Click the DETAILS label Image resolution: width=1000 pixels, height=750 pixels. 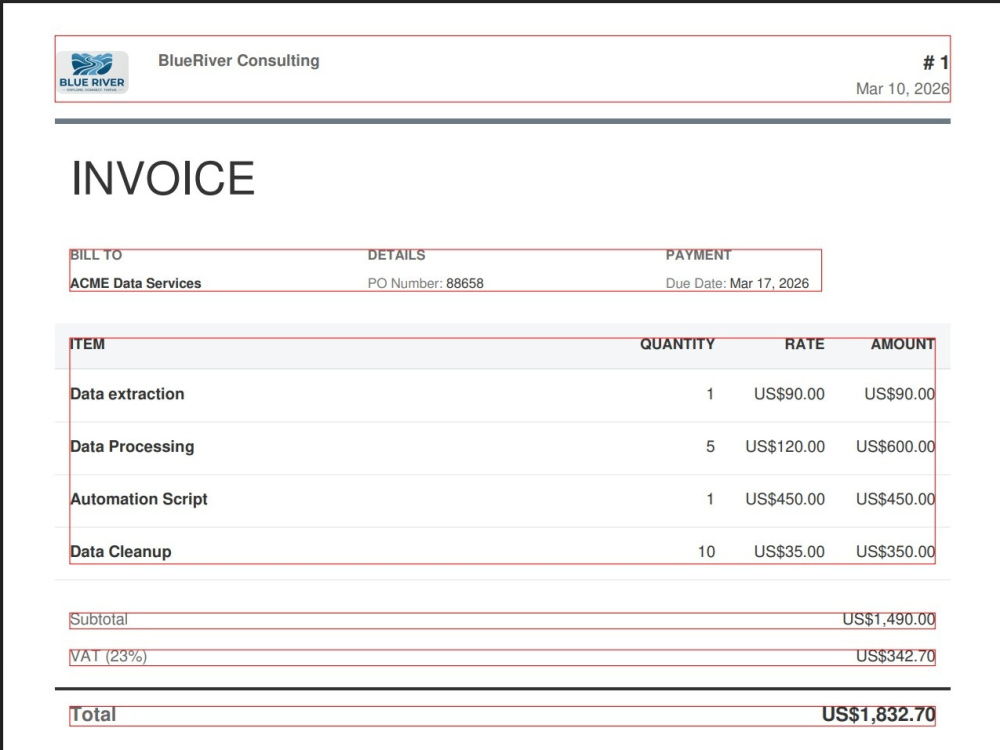(396, 255)
